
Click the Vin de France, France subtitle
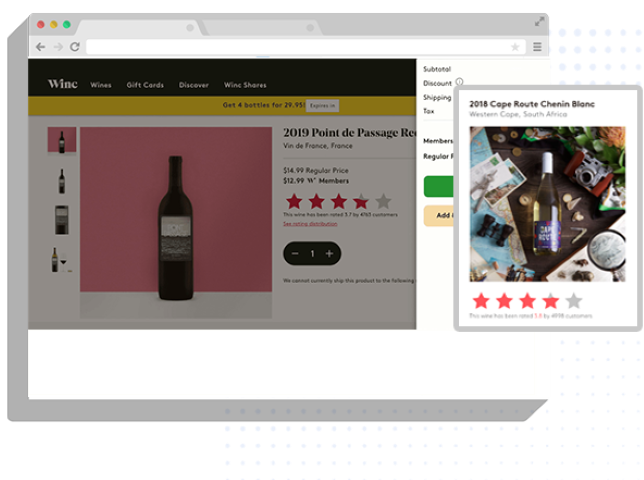[317, 146]
